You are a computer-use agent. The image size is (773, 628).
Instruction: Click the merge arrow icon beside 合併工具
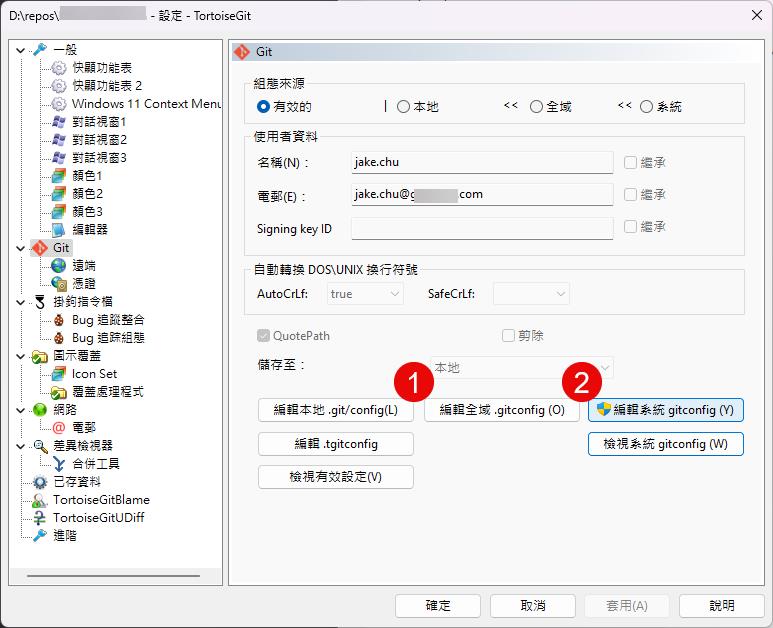tap(59, 464)
